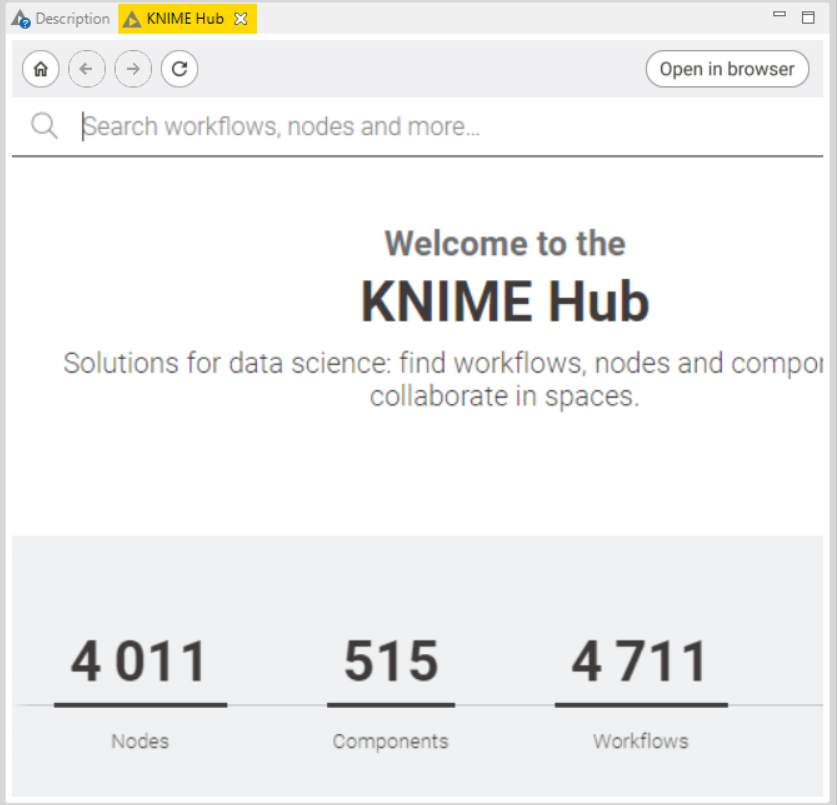Minimize the view panel
Viewport: 837px width, 805px height.
[x=779, y=14]
